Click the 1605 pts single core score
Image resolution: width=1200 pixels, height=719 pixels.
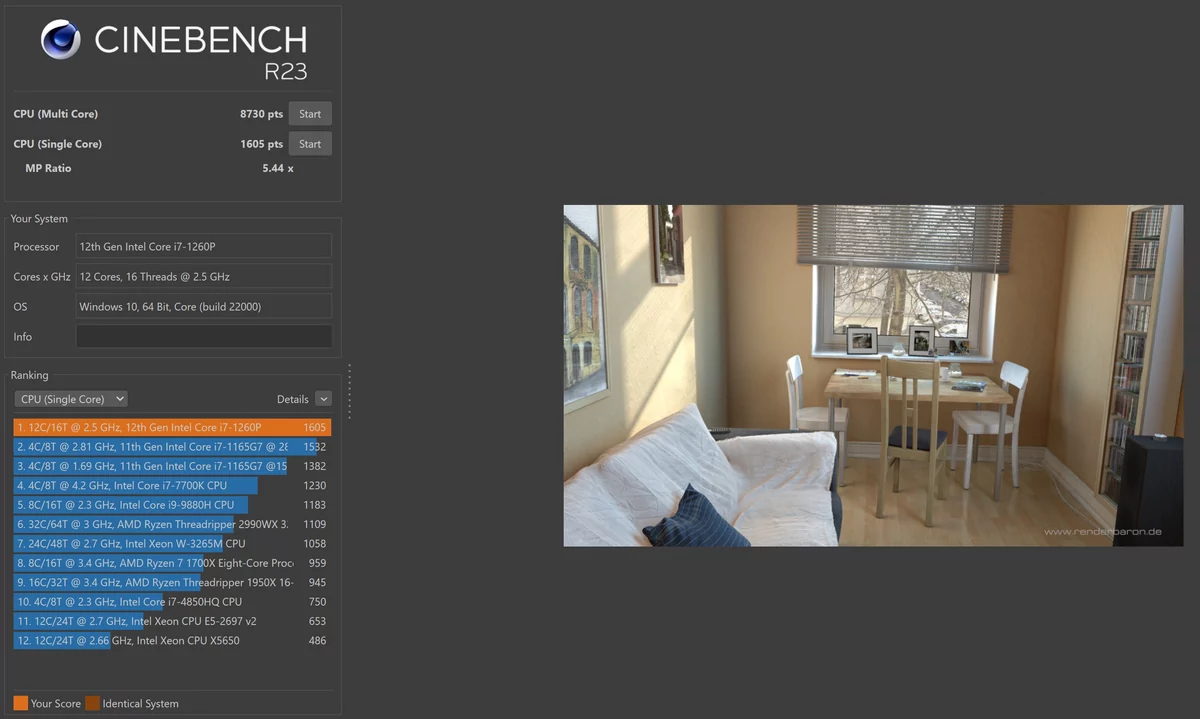coord(261,144)
